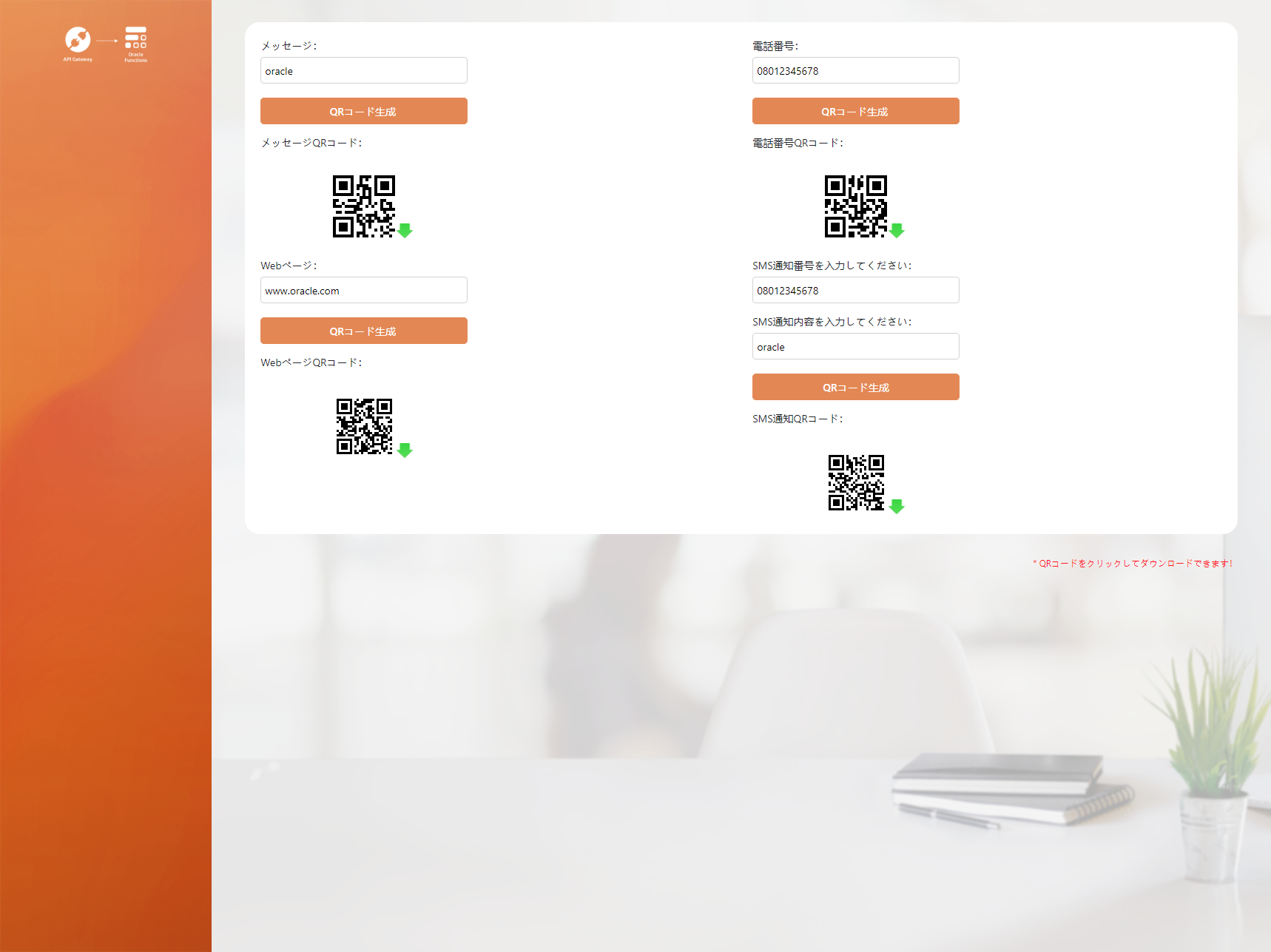Viewport: 1271px width, 952px height.
Task: Download the phone number QR code image
Action: click(855, 206)
